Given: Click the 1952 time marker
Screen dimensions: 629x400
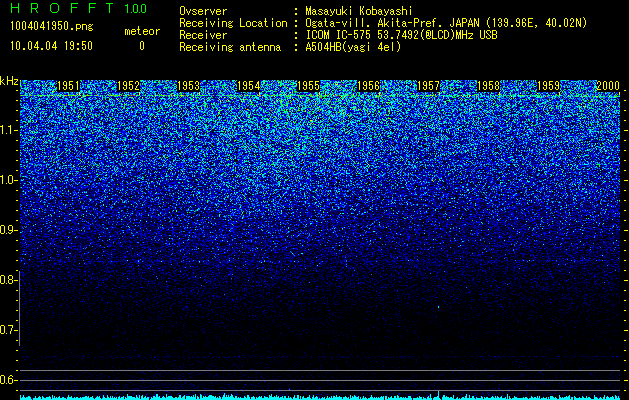Looking at the screenshot, I should pyautogui.click(x=129, y=86).
